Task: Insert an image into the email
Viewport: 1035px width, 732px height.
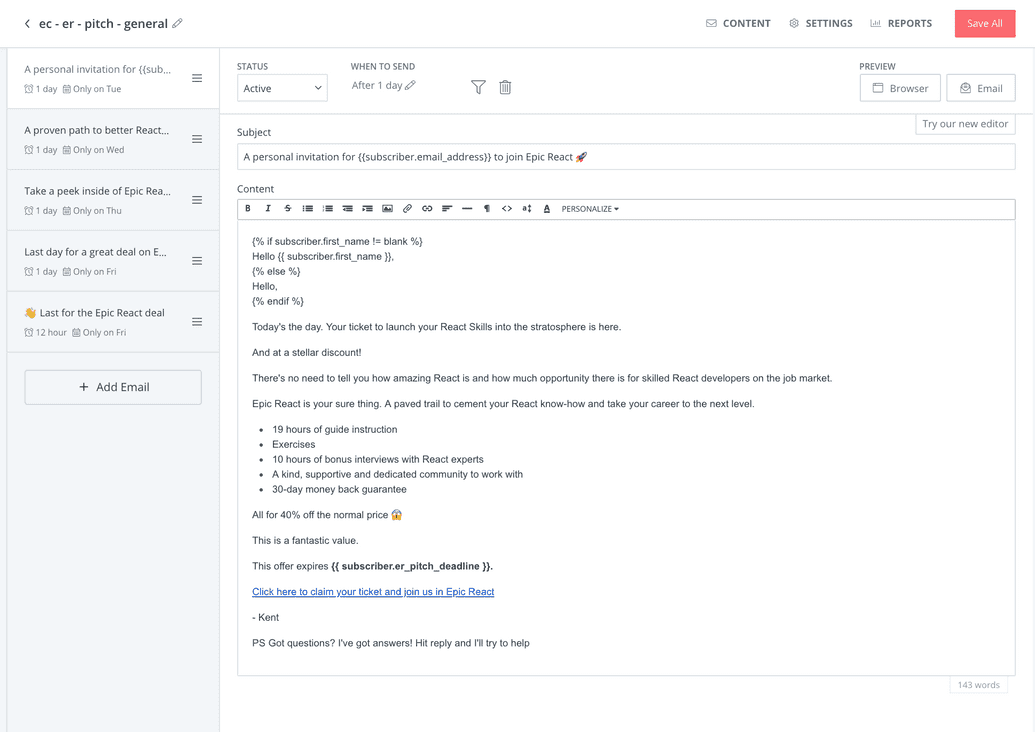Action: point(388,208)
